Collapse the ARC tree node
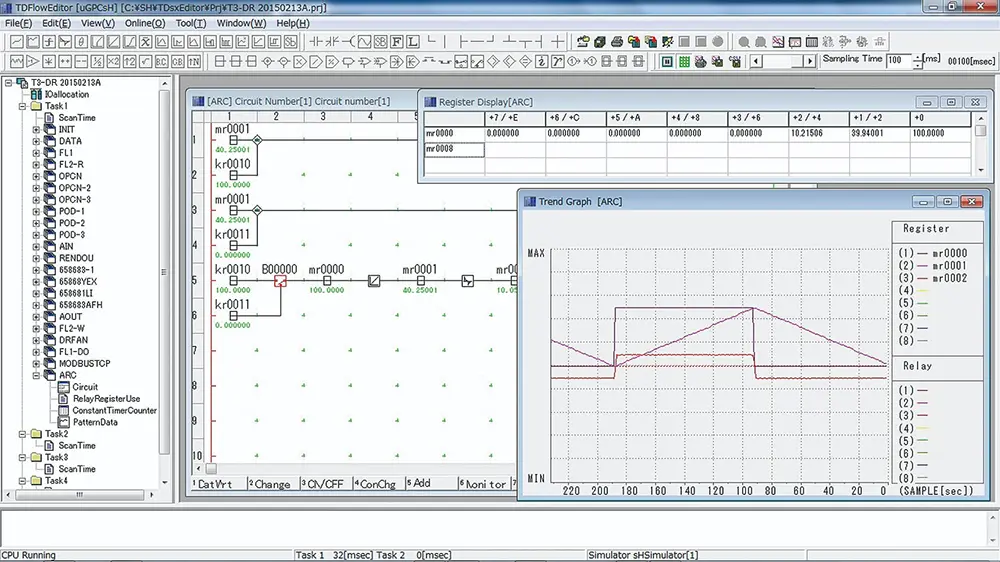This screenshot has width=1000, height=562. 37,375
